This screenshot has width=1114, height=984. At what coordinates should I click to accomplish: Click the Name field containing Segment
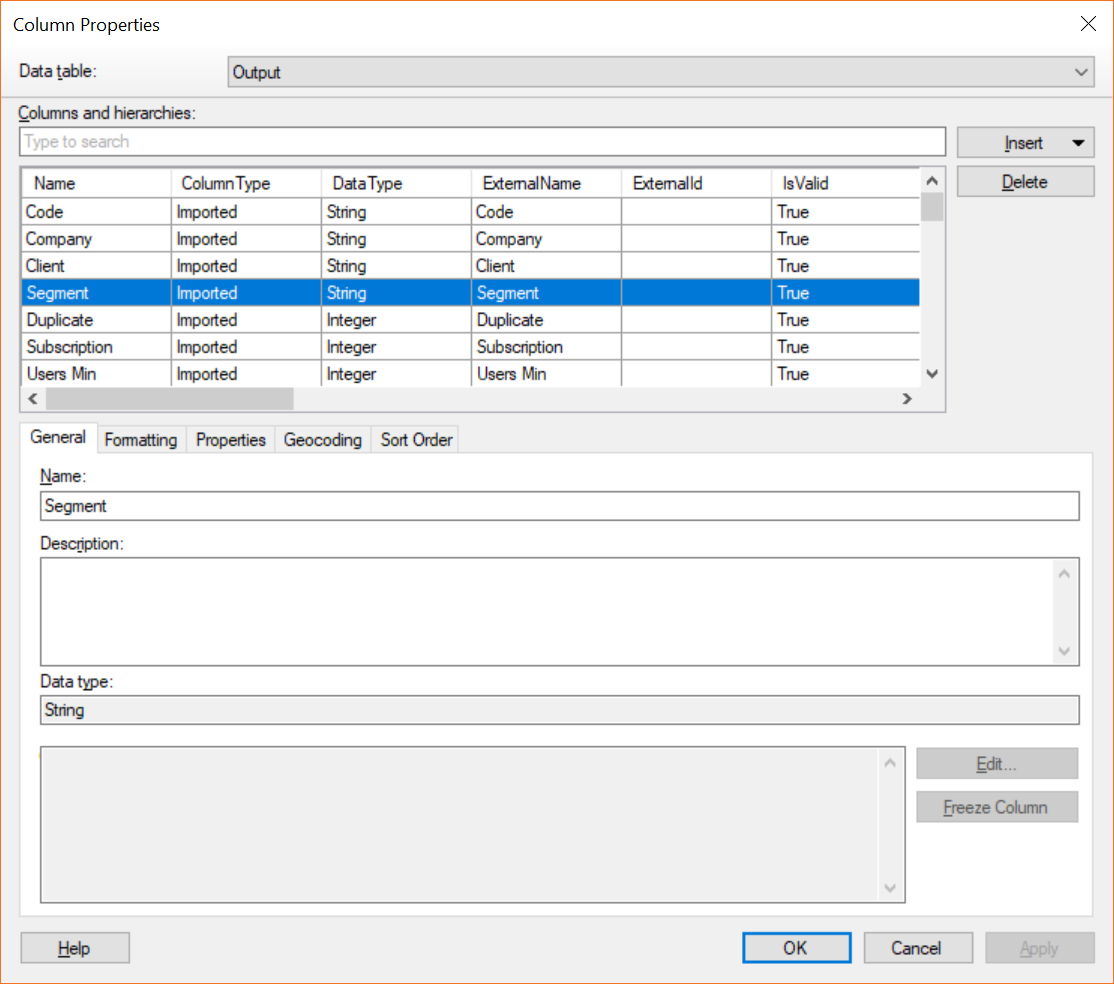(560, 506)
